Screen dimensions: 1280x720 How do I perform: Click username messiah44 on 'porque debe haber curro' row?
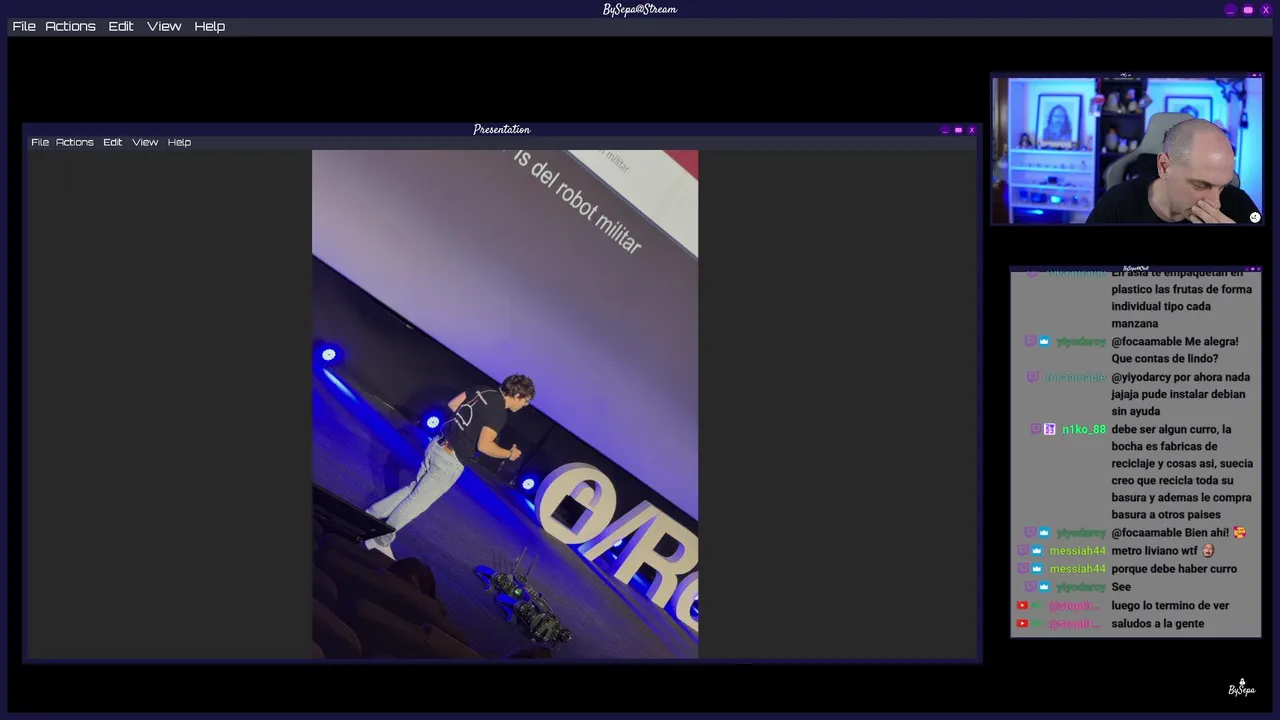pos(1078,569)
